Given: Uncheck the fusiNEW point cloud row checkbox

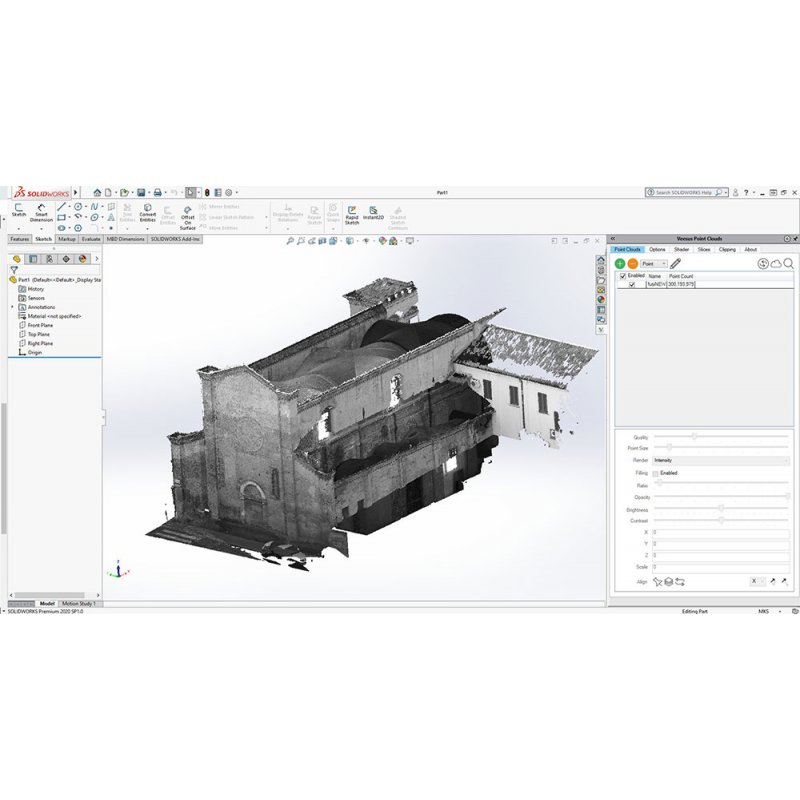Looking at the screenshot, I should pos(631,285).
